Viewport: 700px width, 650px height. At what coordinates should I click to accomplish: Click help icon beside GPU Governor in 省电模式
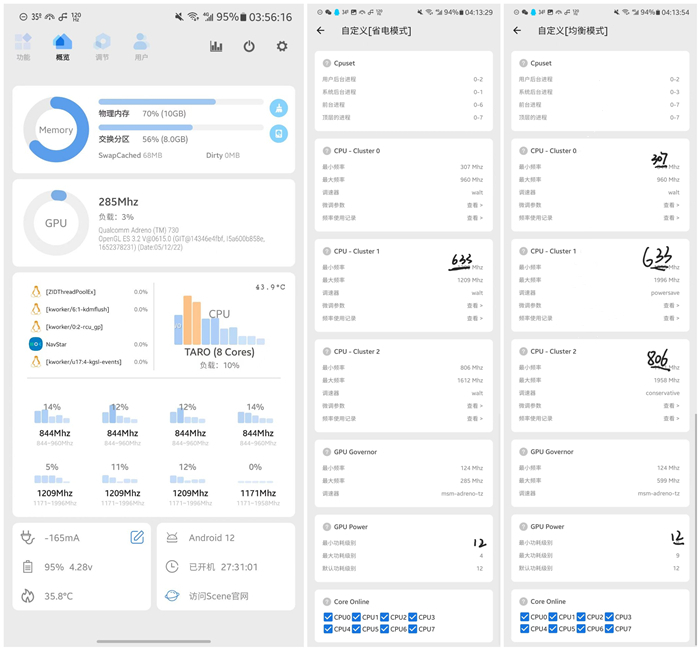[326, 452]
